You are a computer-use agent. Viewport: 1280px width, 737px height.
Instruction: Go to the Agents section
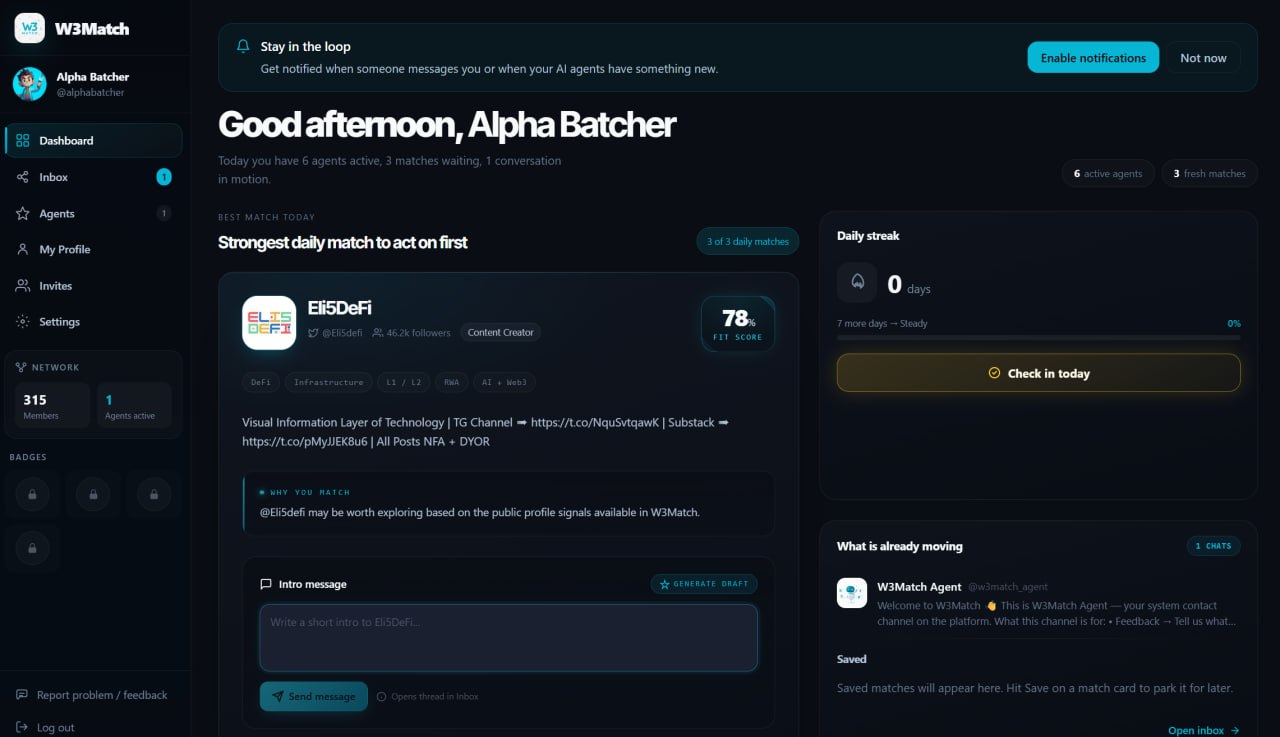(94, 213)
